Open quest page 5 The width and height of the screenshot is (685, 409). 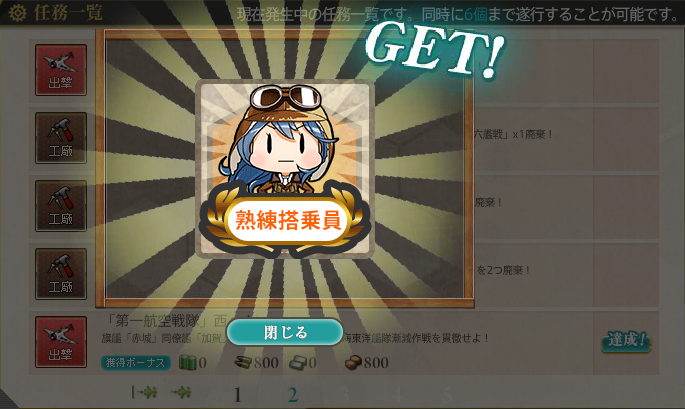click(447, 395)
